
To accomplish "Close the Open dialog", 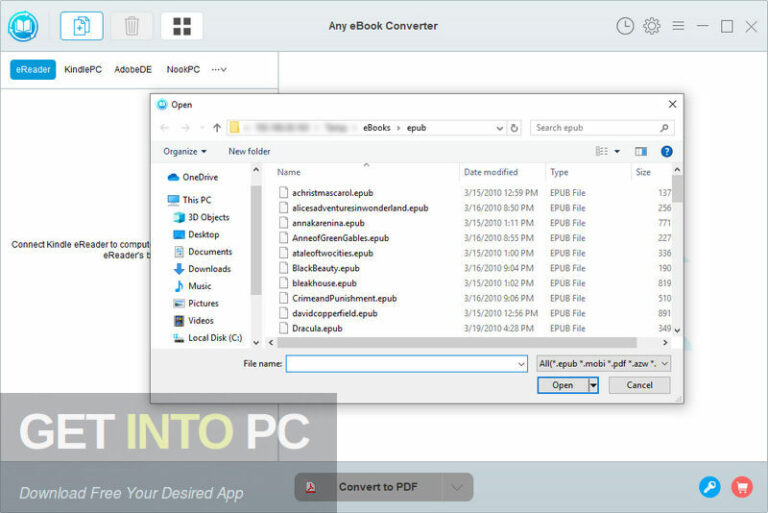I will coord(672,104).
